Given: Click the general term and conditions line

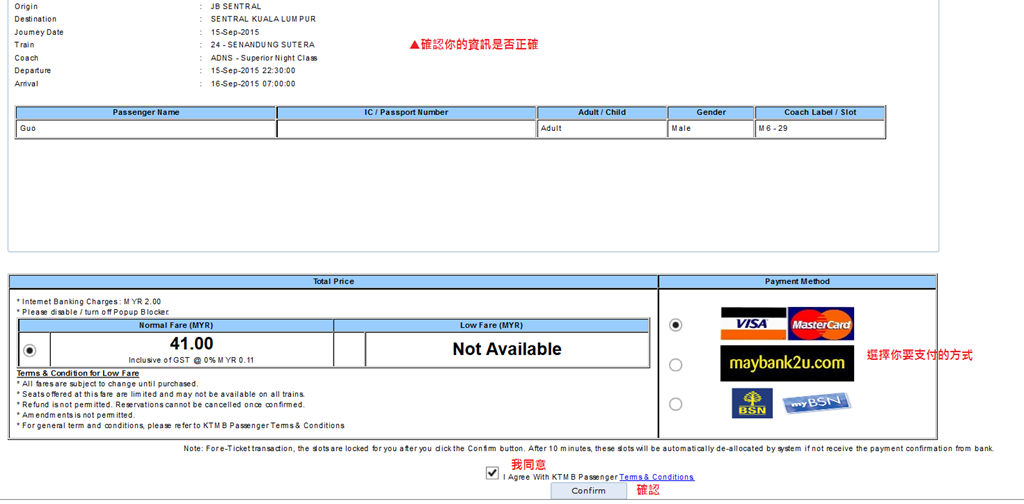Looking at the screenshot, I should (180, 426).
